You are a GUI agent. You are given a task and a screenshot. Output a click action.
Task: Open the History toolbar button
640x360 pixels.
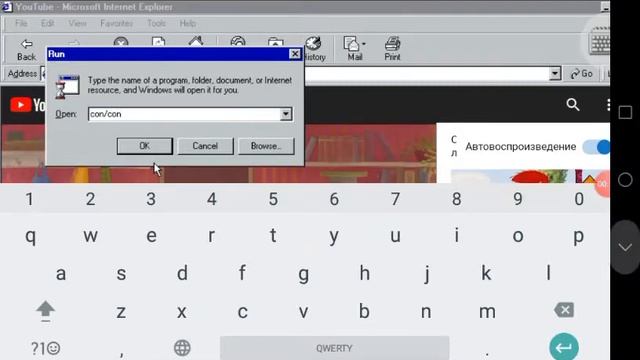coord(314,49)
